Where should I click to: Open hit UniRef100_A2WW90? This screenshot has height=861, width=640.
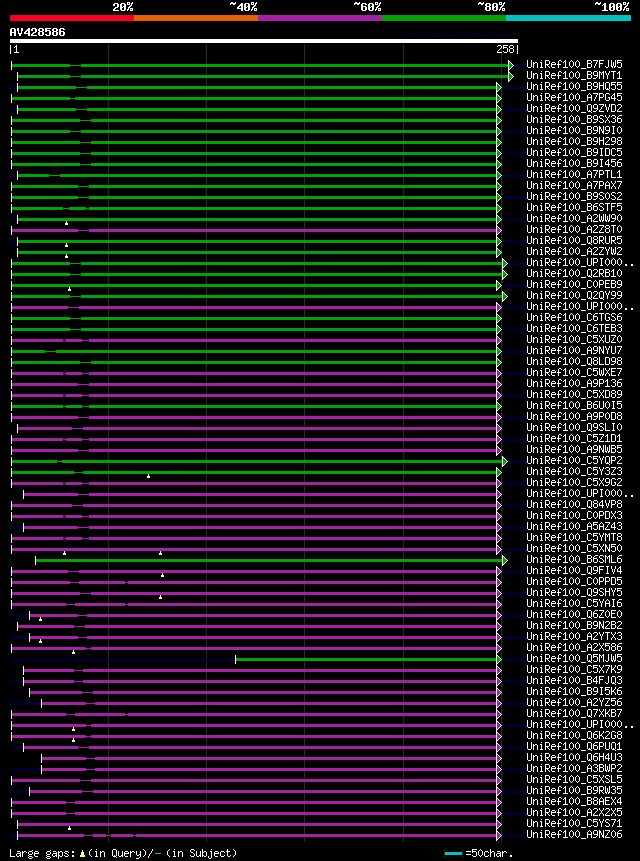(x=574, y=219)
